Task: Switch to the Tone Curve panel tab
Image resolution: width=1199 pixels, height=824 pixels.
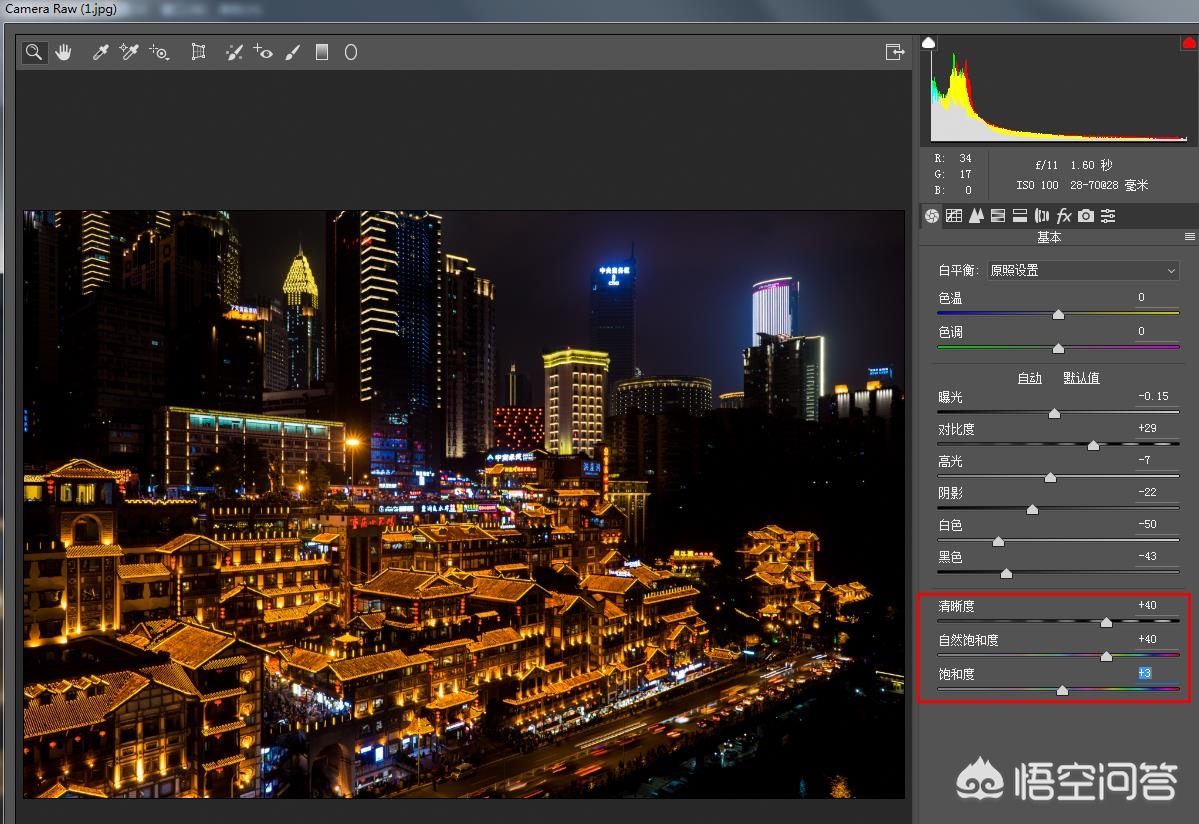Action: [x=955, y=216]
